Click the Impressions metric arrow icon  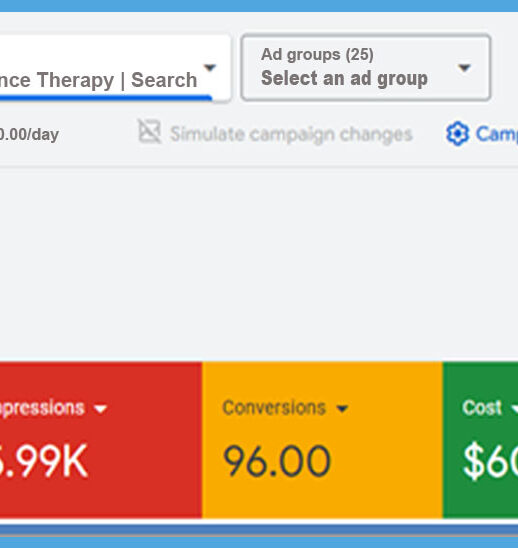click(x=100, y=409)
